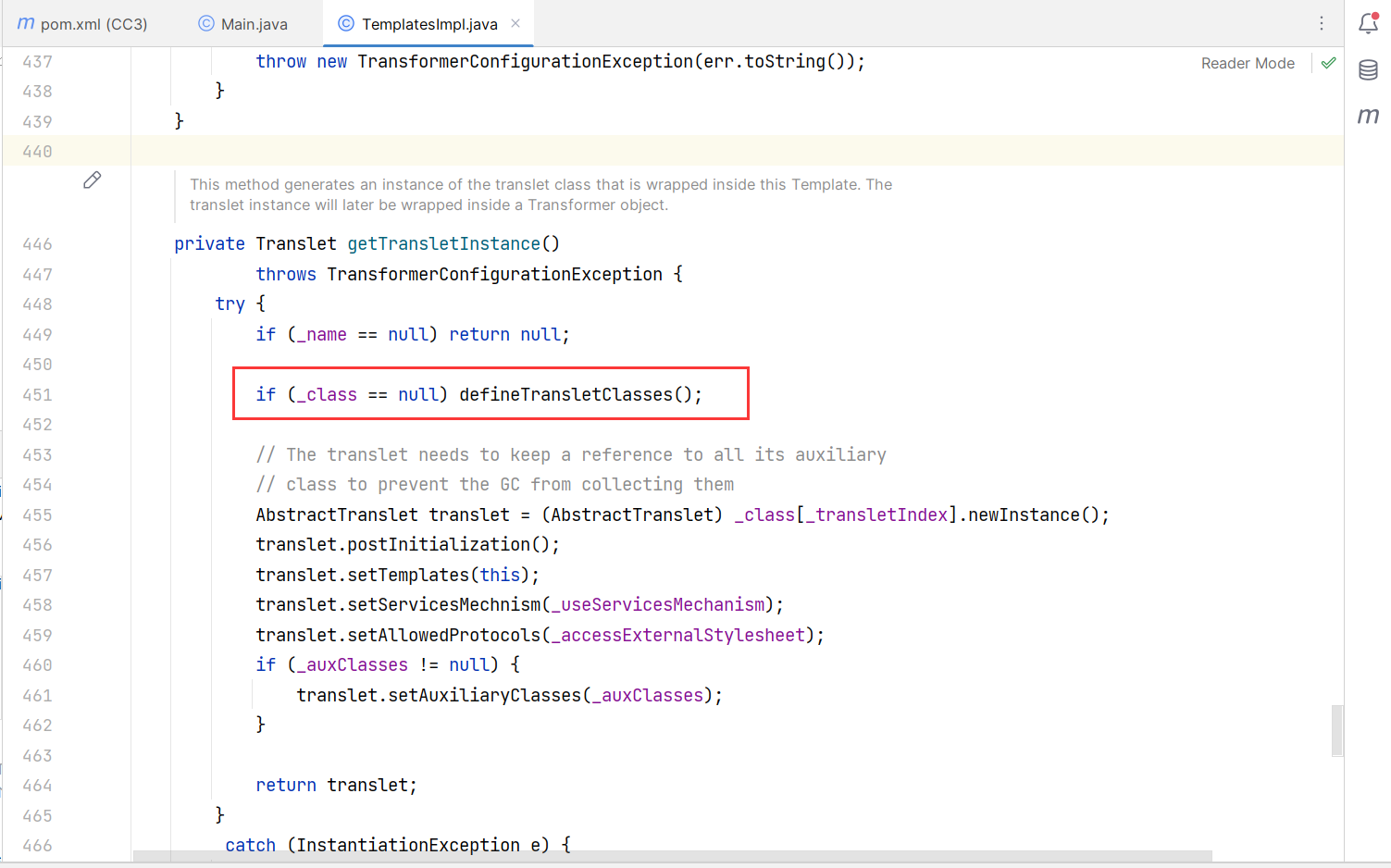Open the editor tabs three-dot menu
Image resolution: width=1391 pixels, height=868 pixels.
point(1322,24)
